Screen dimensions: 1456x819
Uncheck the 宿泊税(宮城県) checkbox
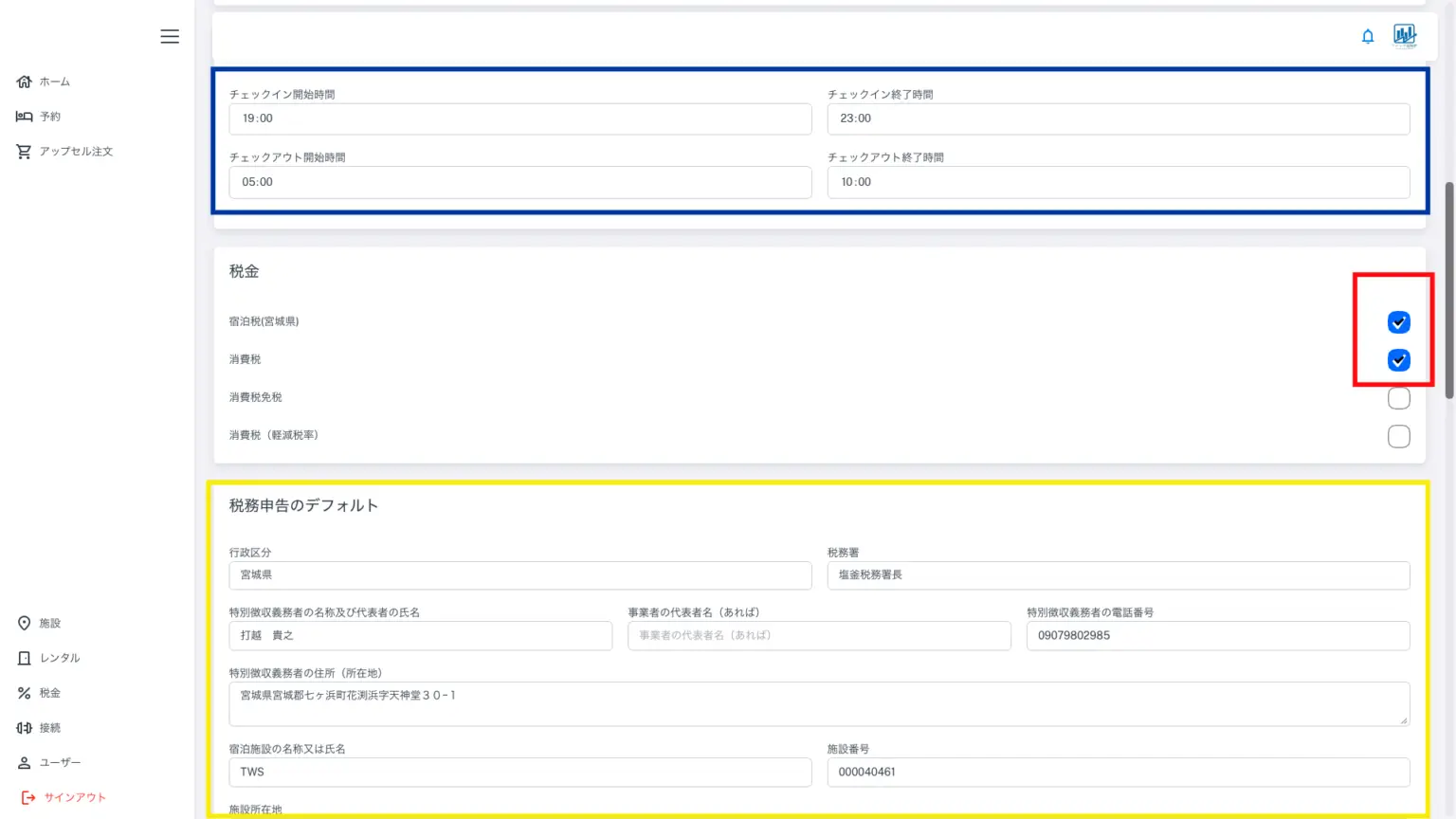tap(1398, 322)
